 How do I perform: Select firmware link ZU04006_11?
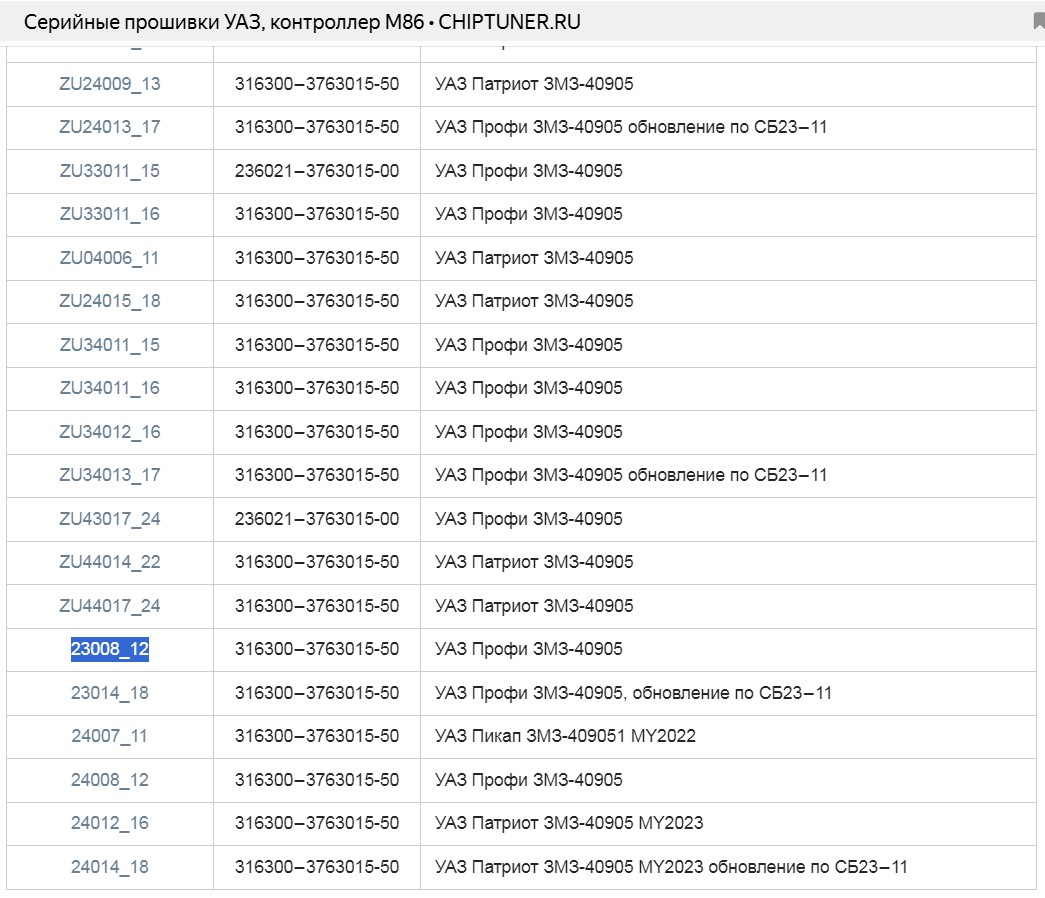(109, 258)
